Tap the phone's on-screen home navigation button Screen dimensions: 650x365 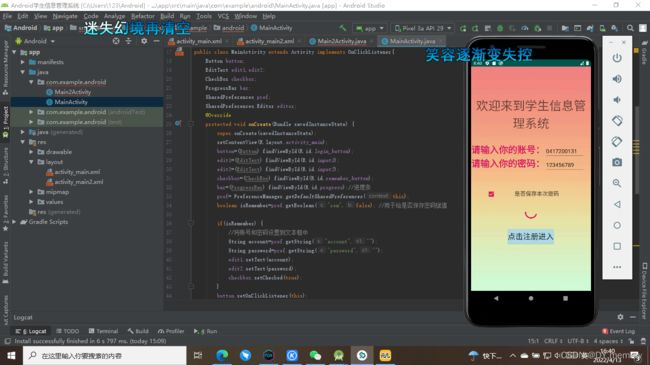[531, 298]
